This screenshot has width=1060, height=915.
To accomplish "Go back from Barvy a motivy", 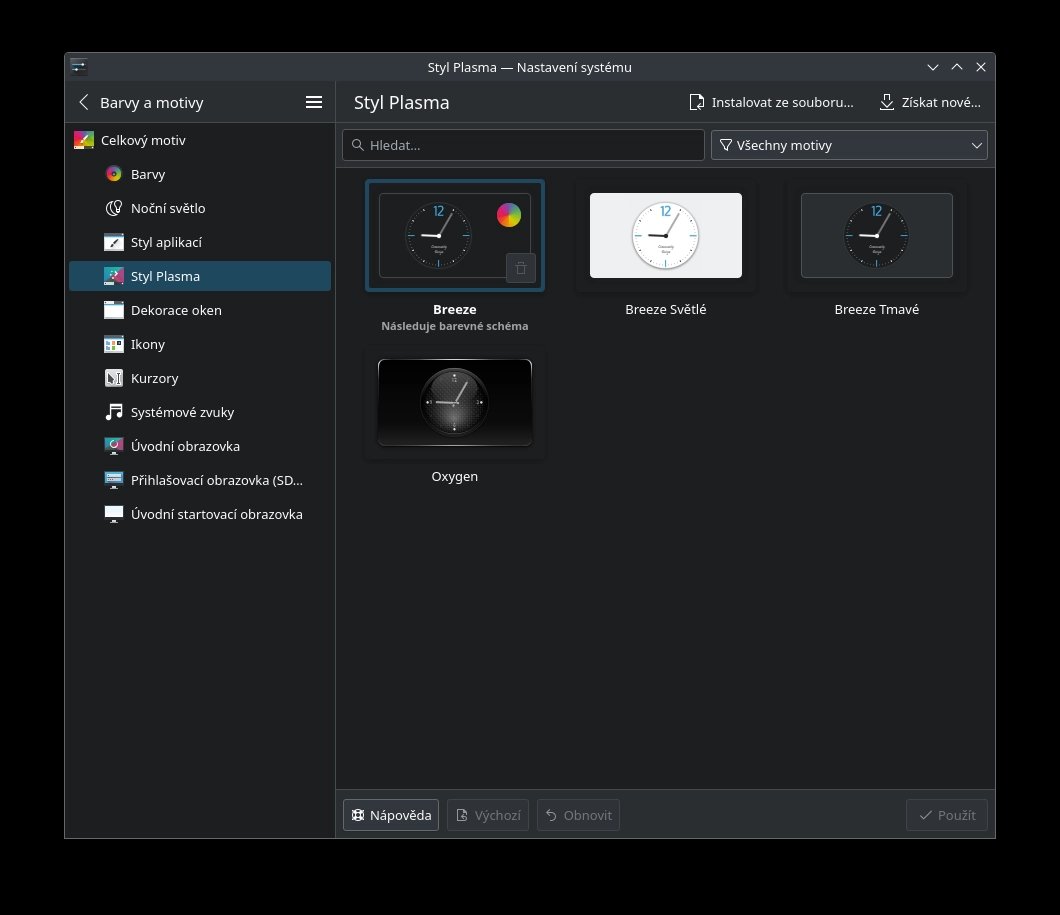I will pos(84,102).
